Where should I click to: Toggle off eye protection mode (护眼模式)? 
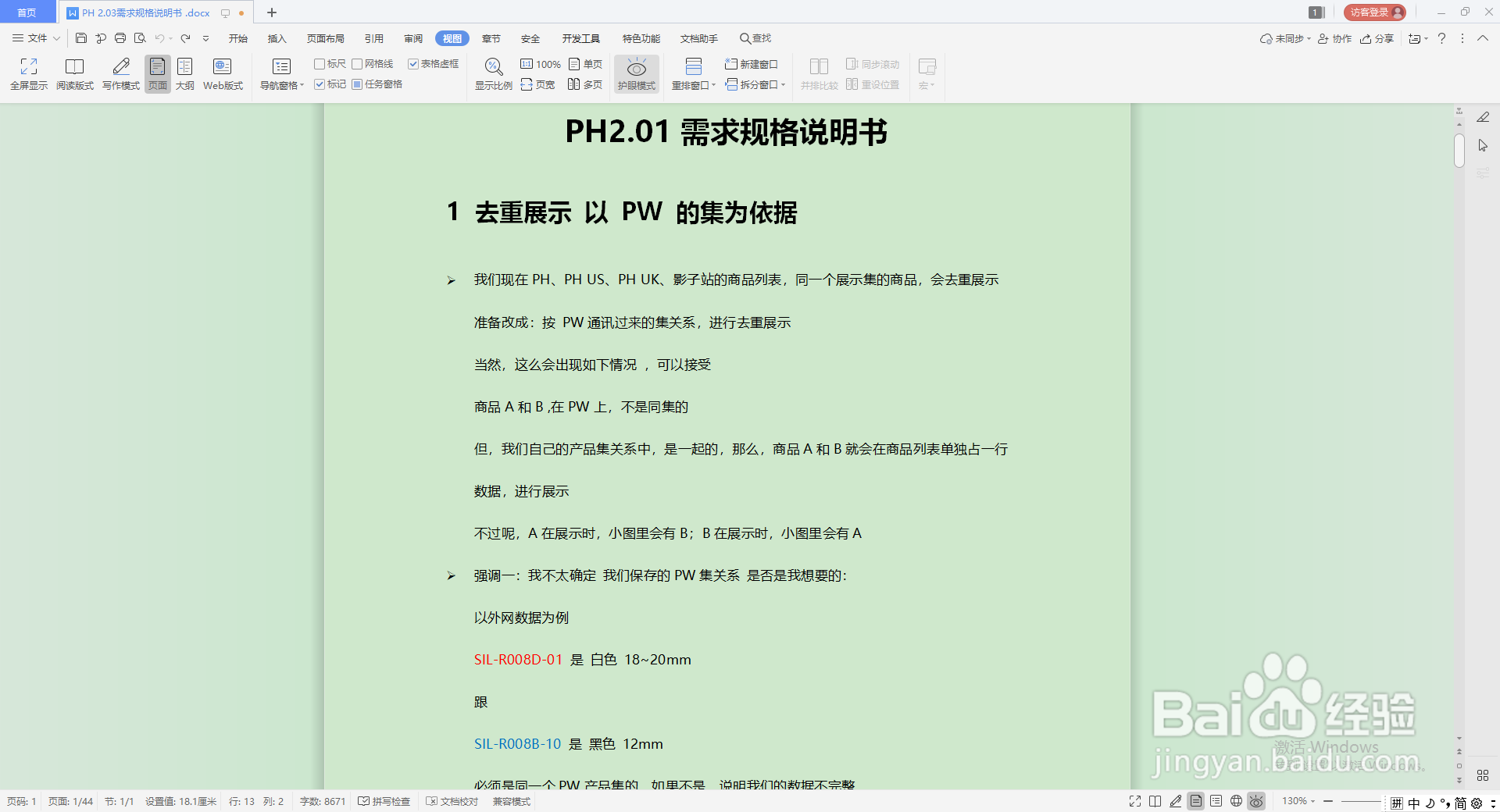636,73
